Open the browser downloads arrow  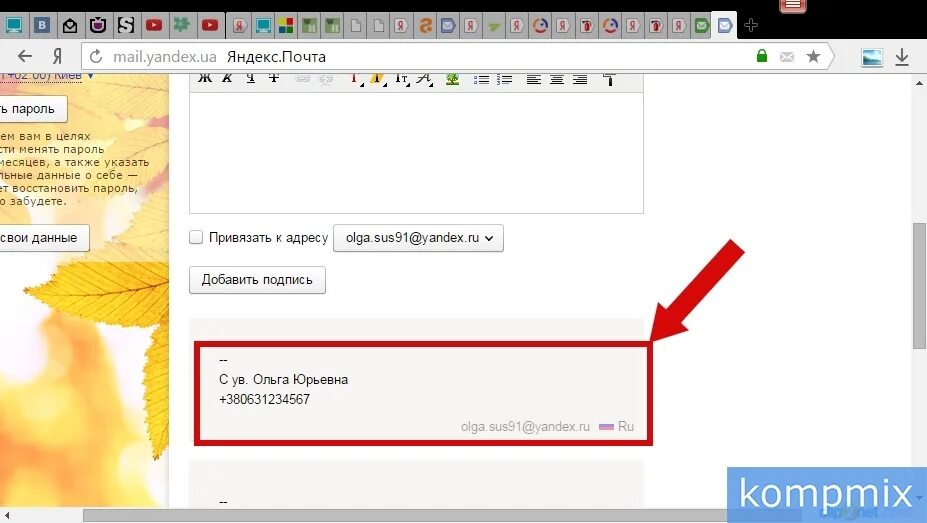902,57
